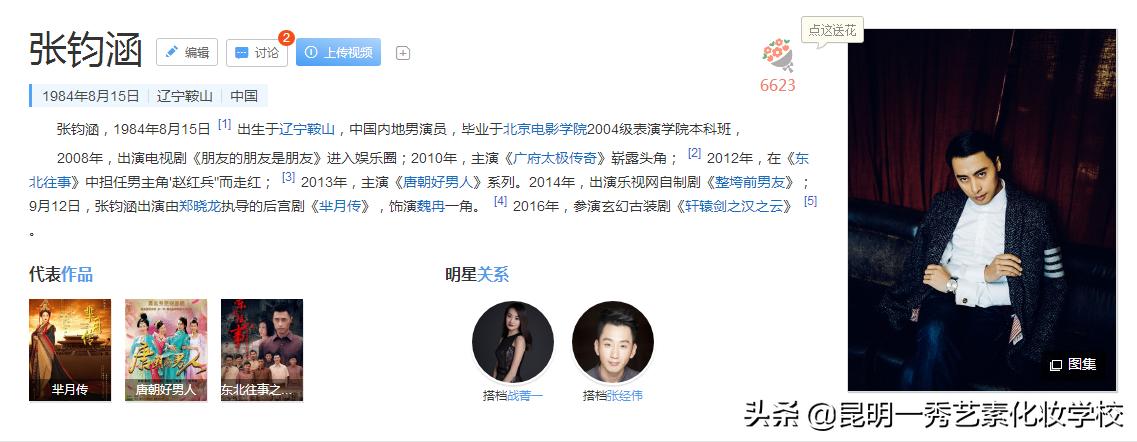Open the 讨论 discussion button
Image resolution: width=1137 pixels, height=442 pixels.
pyautogui.click(x=257, y=52)
